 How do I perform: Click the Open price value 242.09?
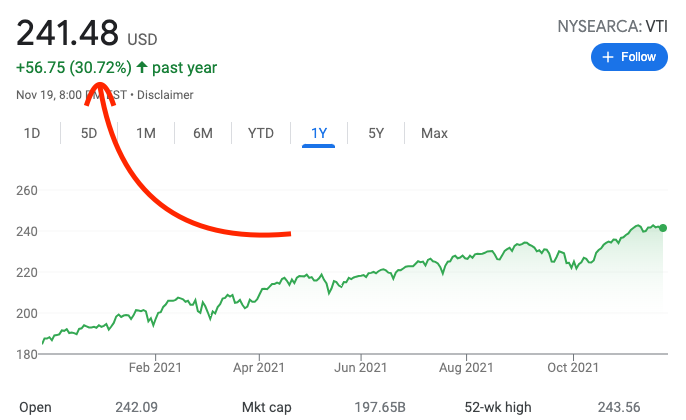point(143,407)
